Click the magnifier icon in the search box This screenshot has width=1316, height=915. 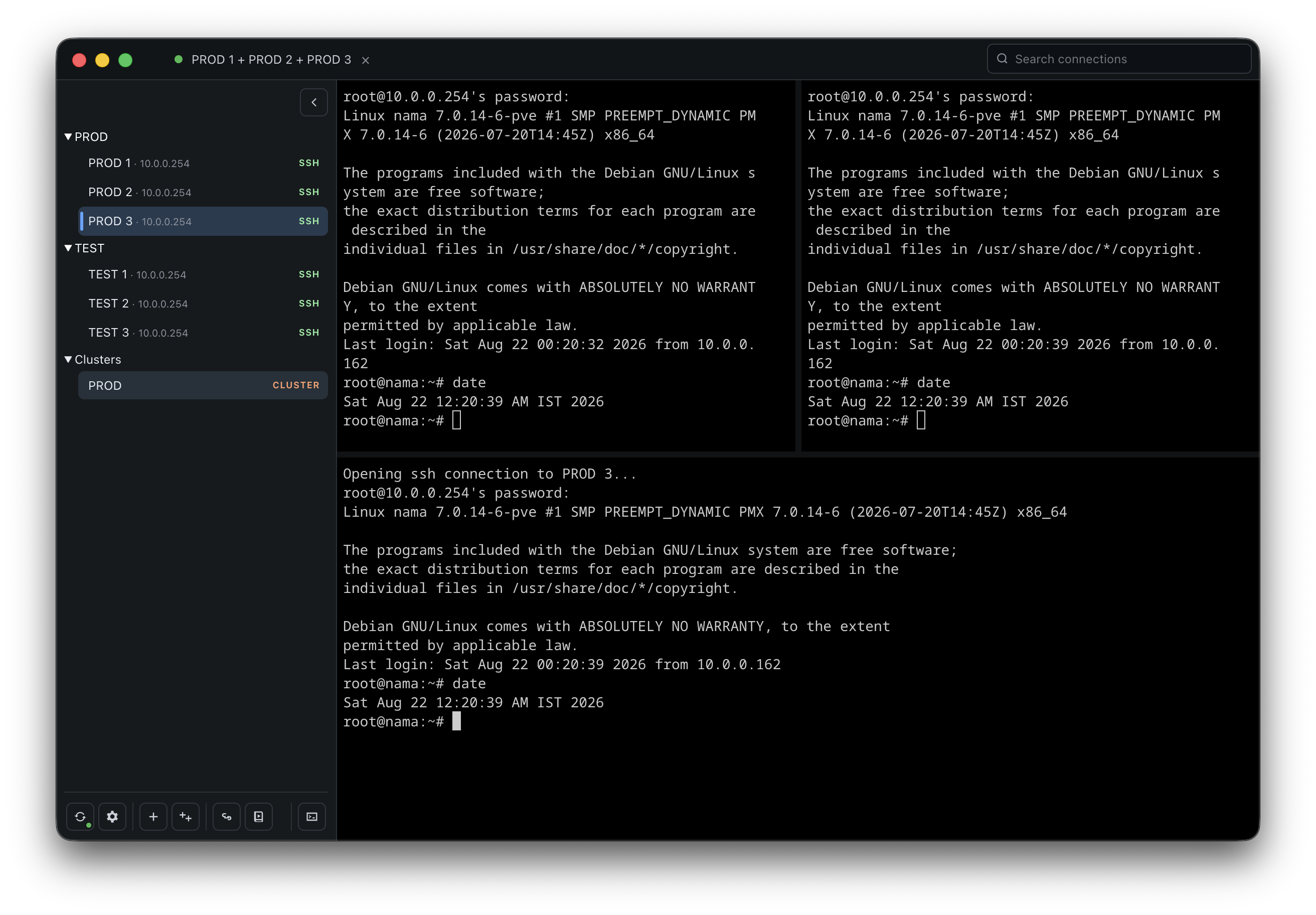(x=1002, y=59)
